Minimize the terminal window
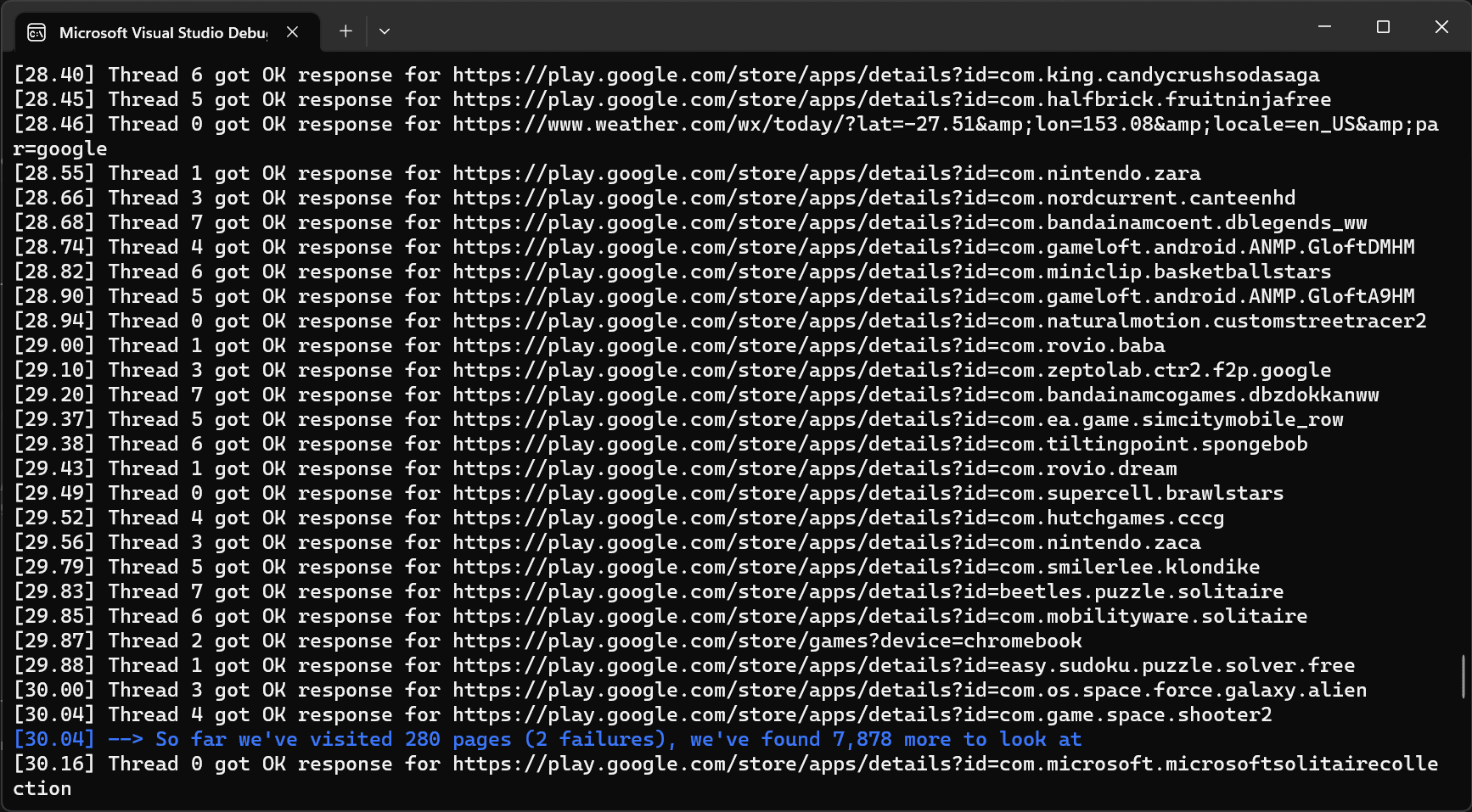This screenshot has width=1472, height=812. tap(1324, 27)
